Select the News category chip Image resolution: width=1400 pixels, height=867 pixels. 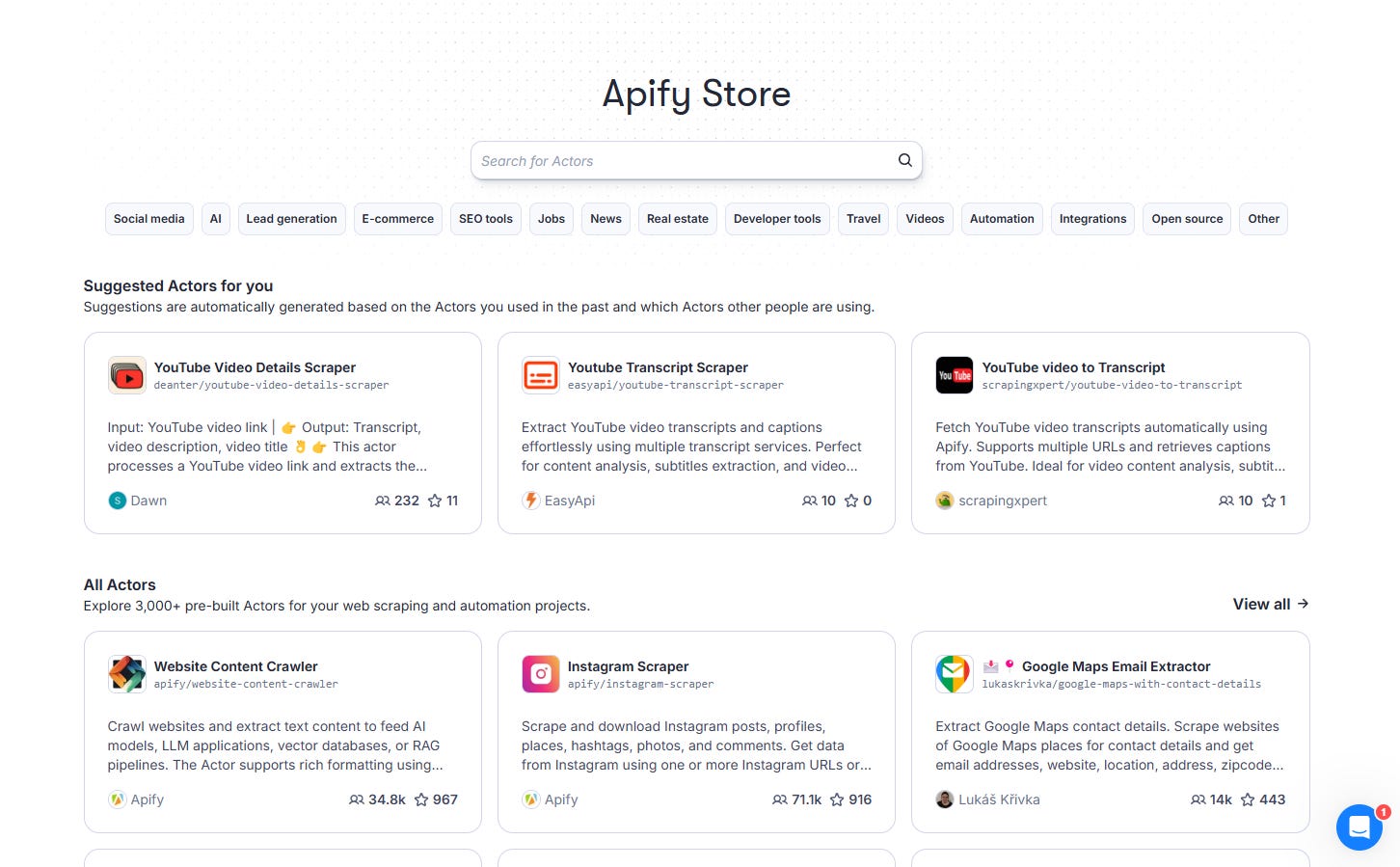click(x=606, y=219)
